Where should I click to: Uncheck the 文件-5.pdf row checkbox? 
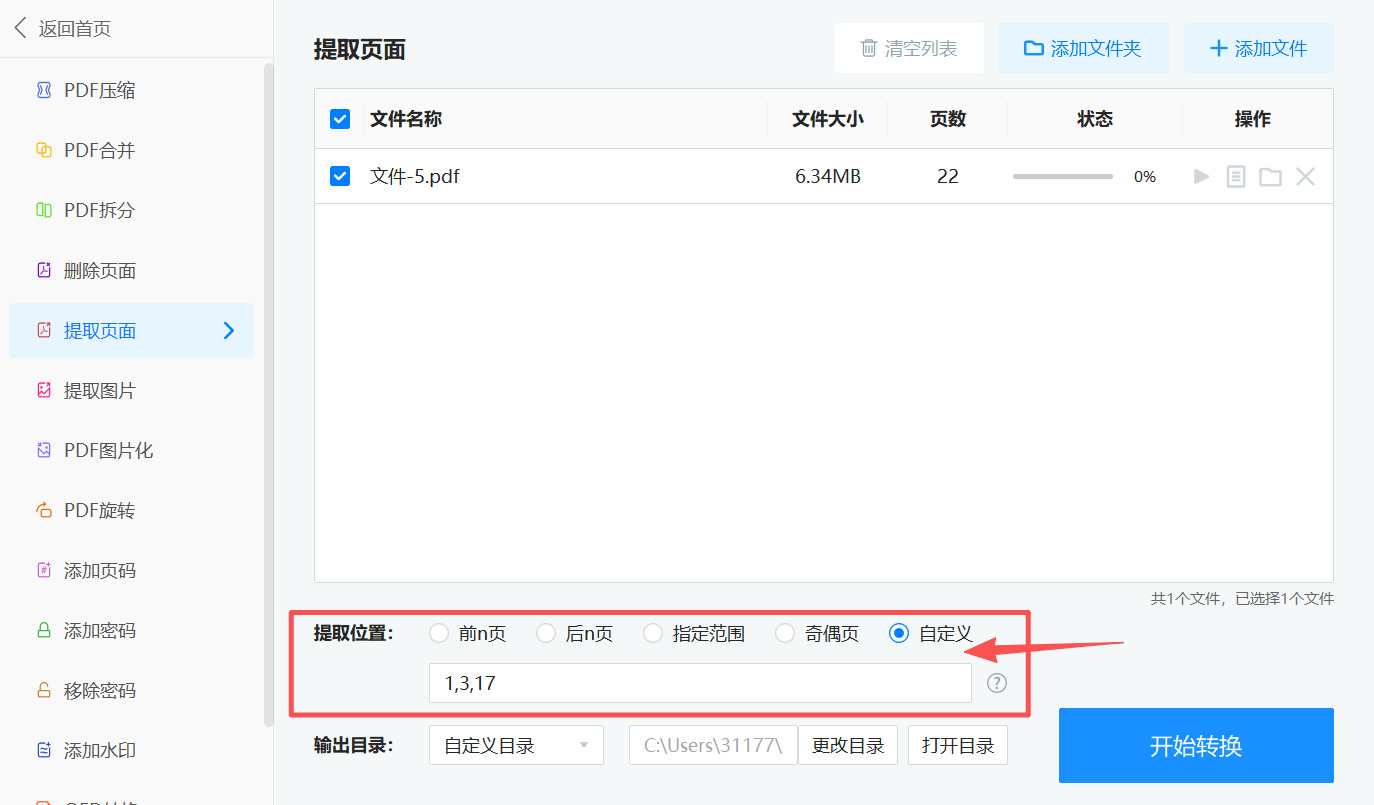tap(340, 175)
